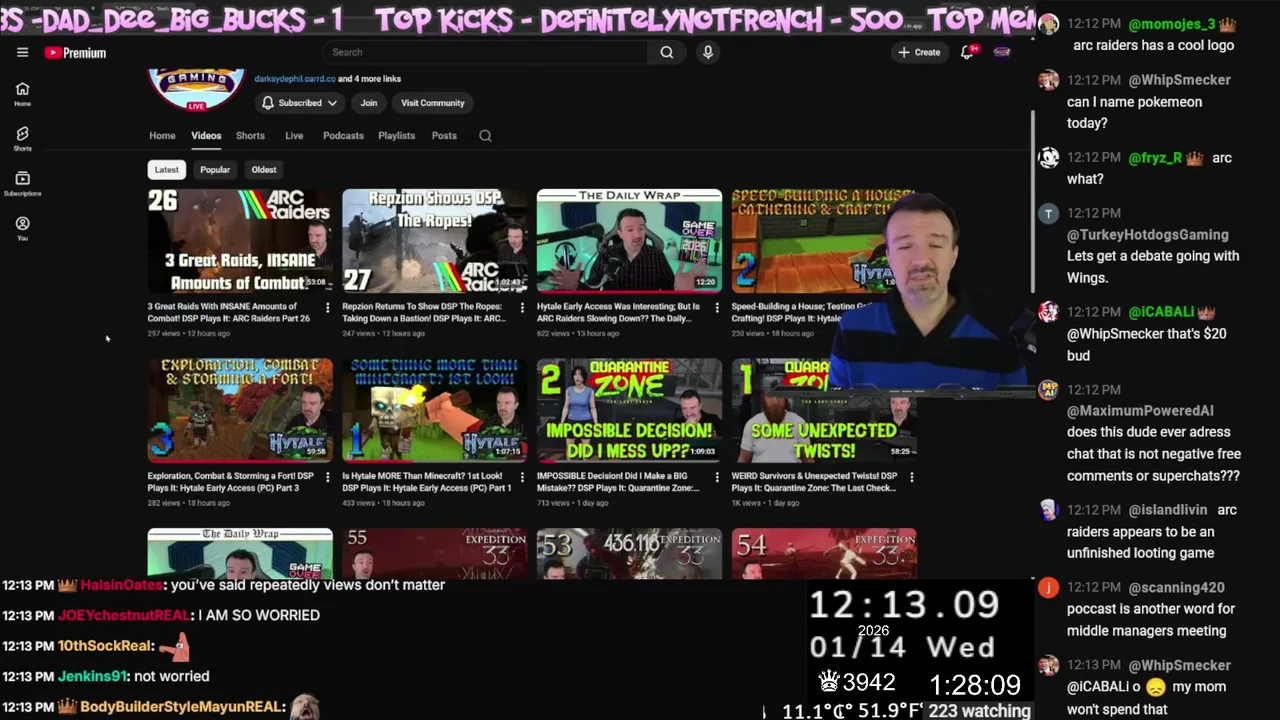Open 'WEIRD Survivors & Unexpected Twists' video title
This screenshot has width=1280, height=720.
(814, 482)
